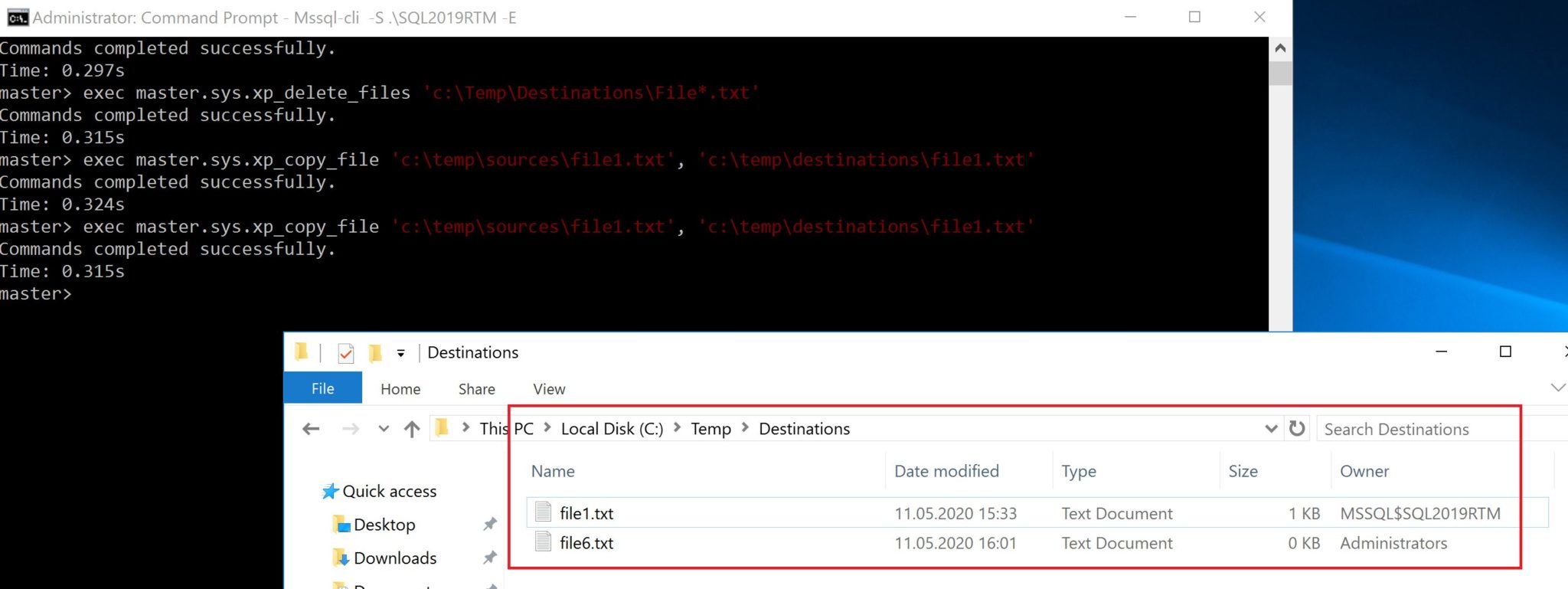
Task: Unpin Downloads using its pin icon
Action: coord(490,558)
